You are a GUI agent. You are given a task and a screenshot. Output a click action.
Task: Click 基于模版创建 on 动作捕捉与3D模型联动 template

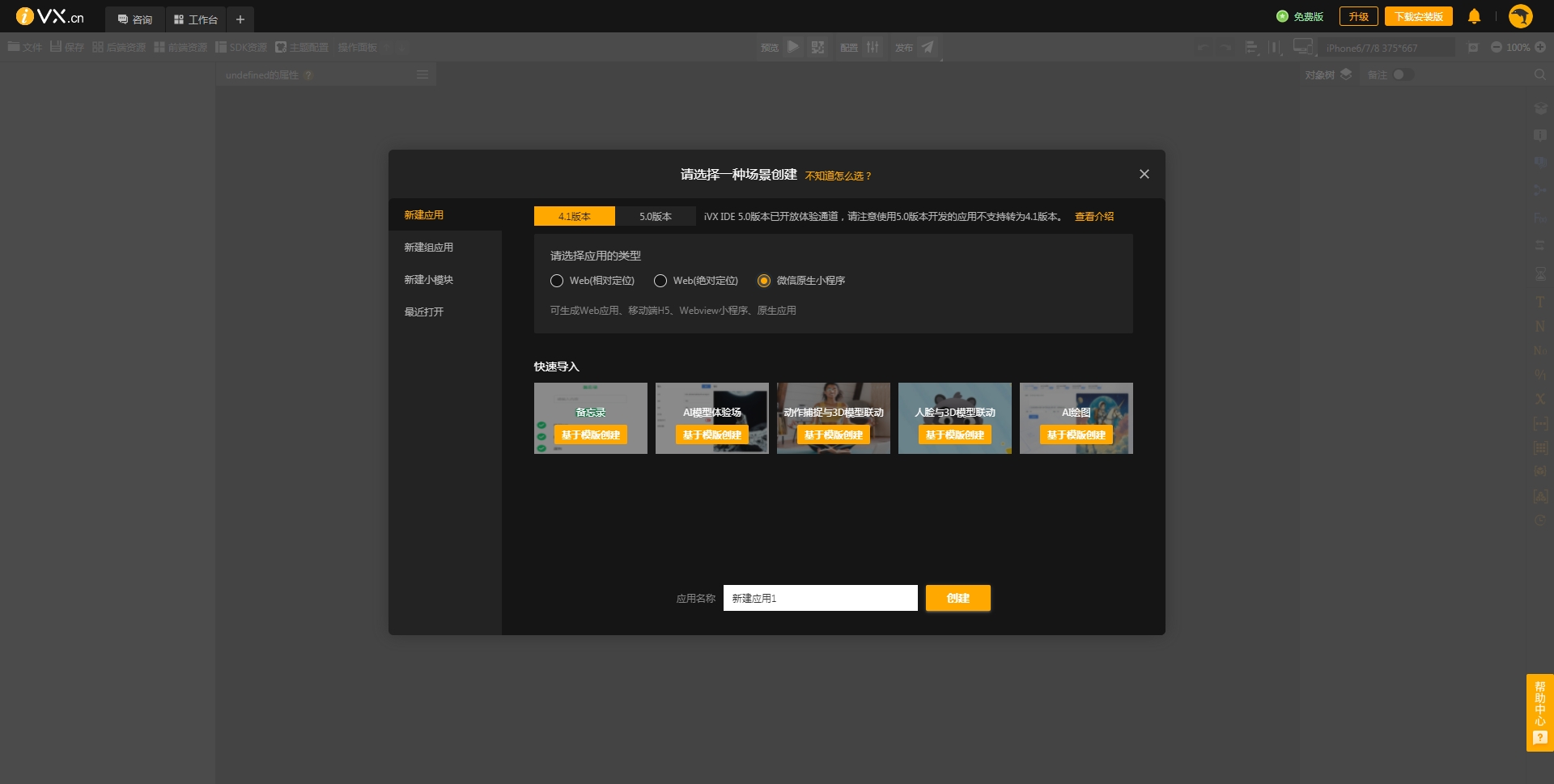tap(834, 435)
